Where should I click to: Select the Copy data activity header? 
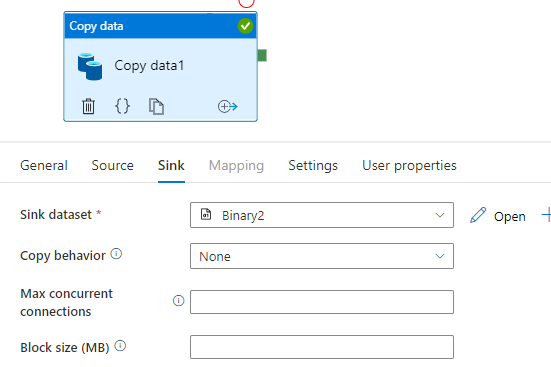pyautogui.click(x=161, y=25)
